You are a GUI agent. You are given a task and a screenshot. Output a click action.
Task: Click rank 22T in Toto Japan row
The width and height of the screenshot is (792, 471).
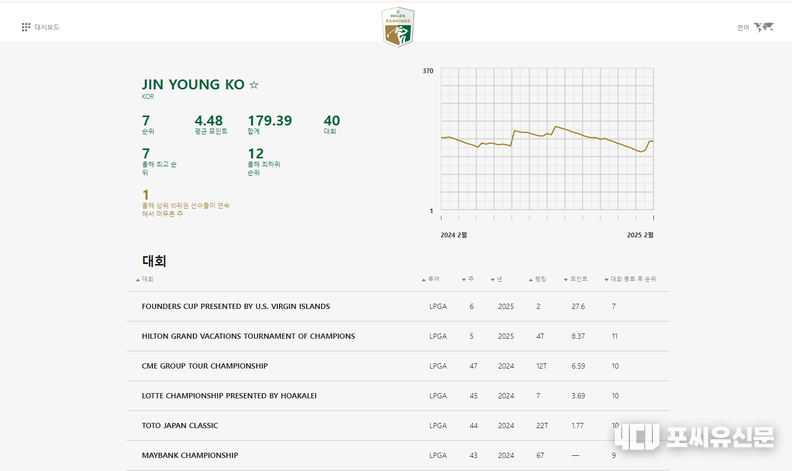[542, 426]
